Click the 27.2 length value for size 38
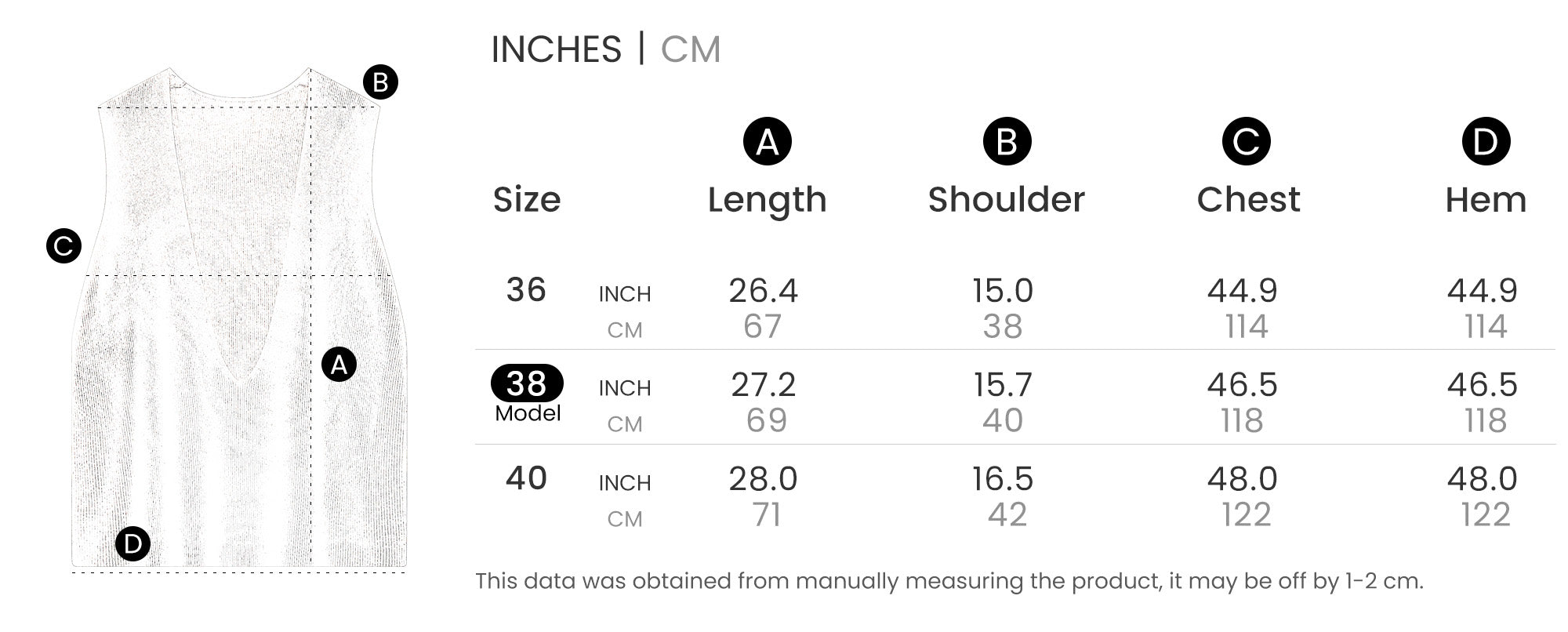 [763, 385]
